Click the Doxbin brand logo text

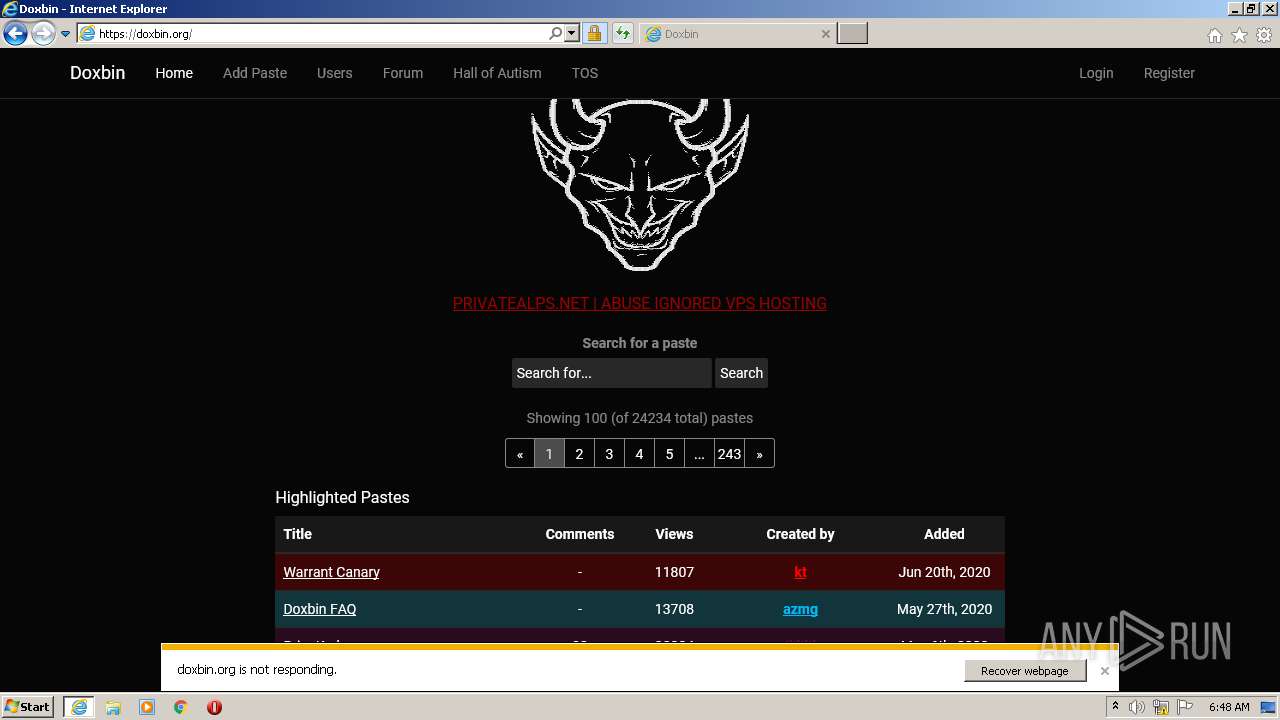tap(97, 73)
